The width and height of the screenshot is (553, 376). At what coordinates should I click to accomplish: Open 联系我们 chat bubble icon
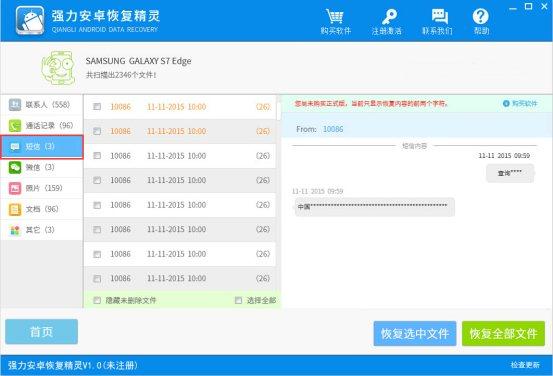point(439,17)
